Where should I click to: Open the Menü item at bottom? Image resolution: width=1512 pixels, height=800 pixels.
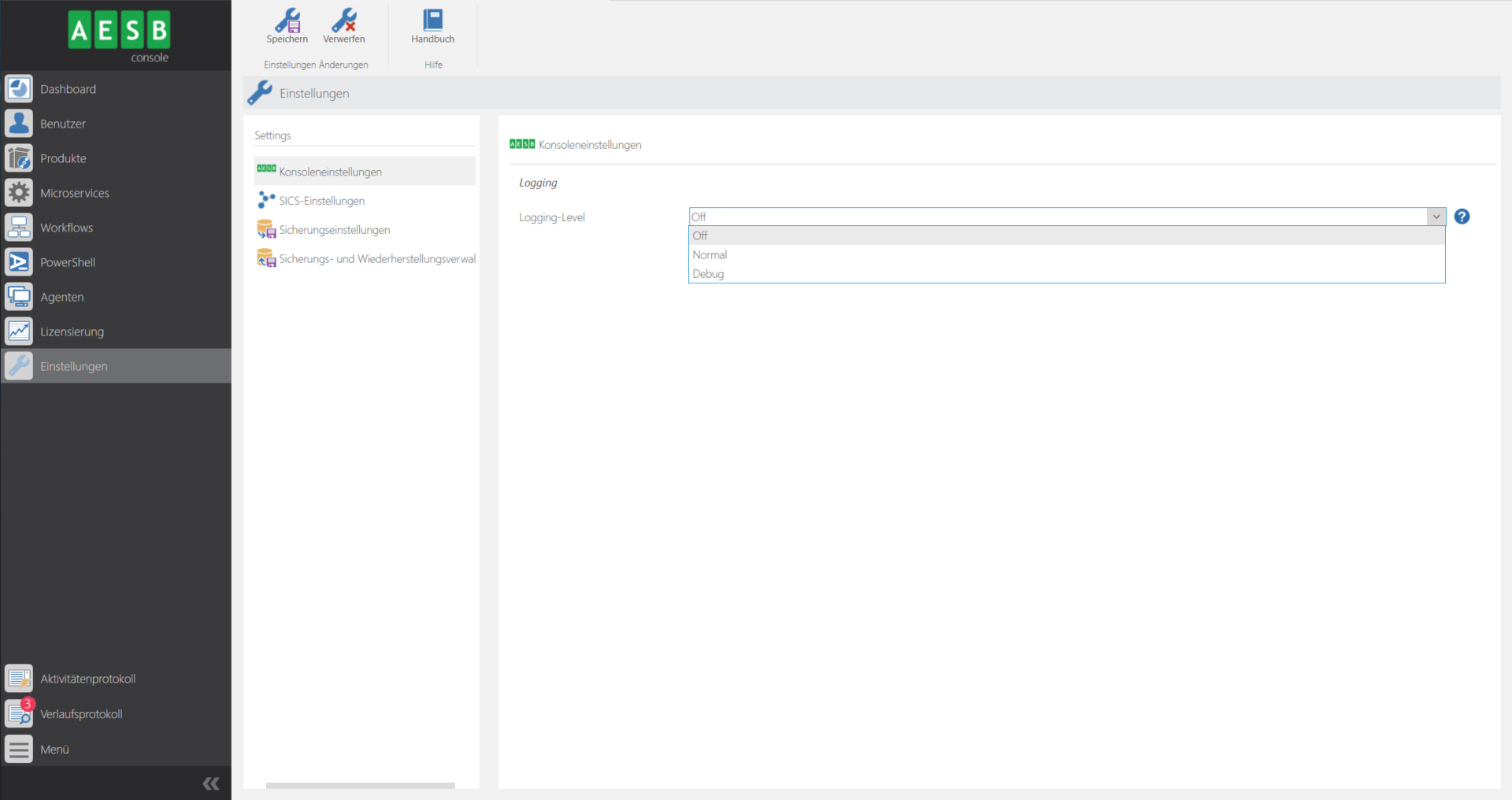(54, 750)
